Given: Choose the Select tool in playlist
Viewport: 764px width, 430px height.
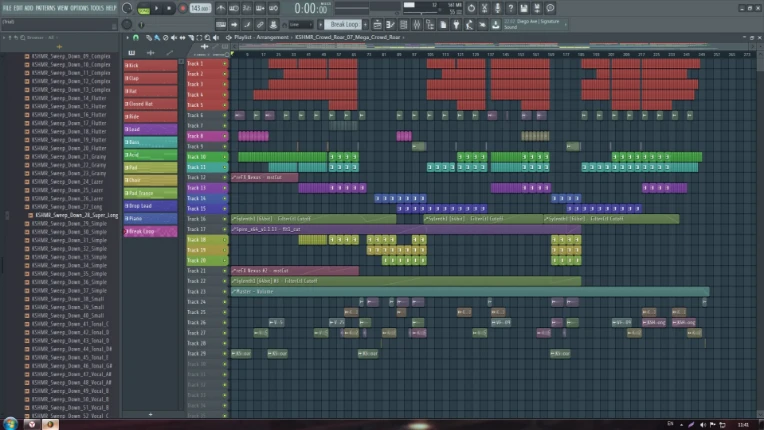Looking at the screenshot, I should point(199,37).
